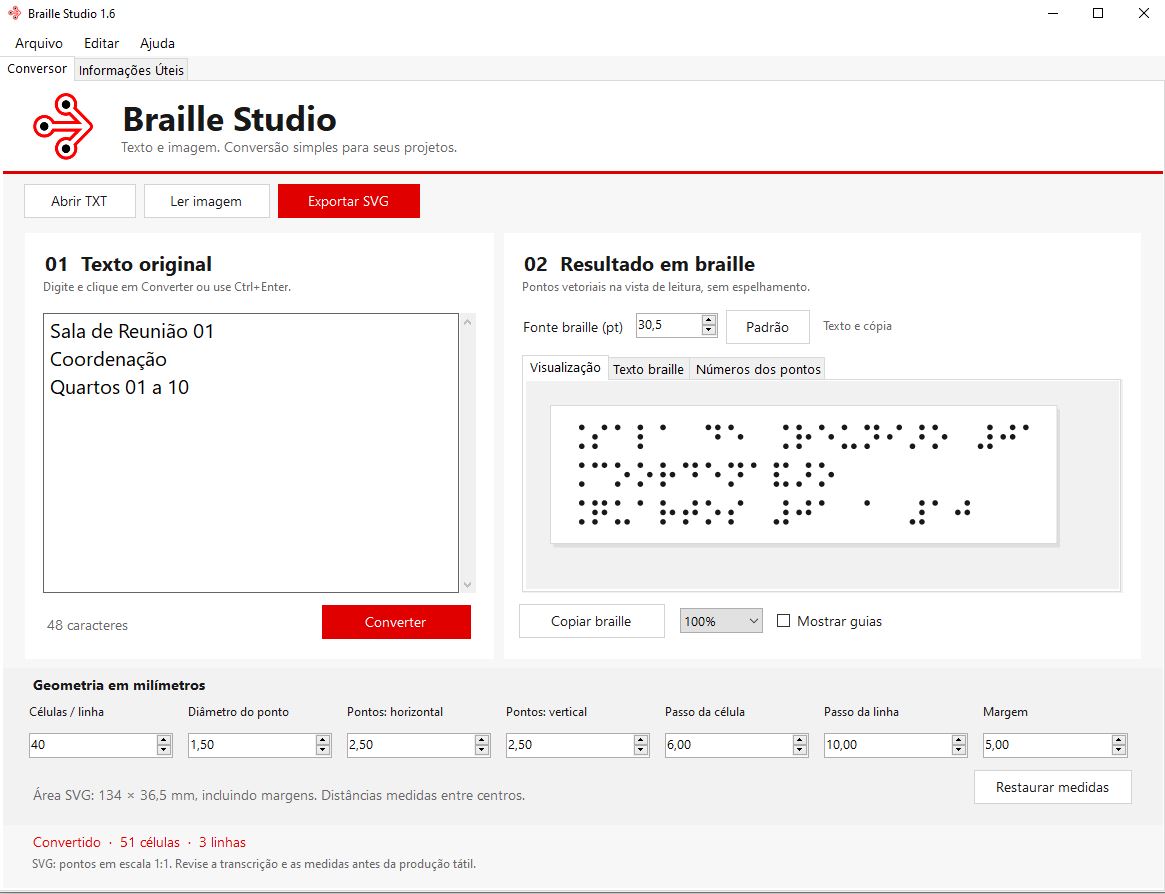Screen dimensions: 1165x894
Task: Select the Visualização tab
Action: pos(565,368)
